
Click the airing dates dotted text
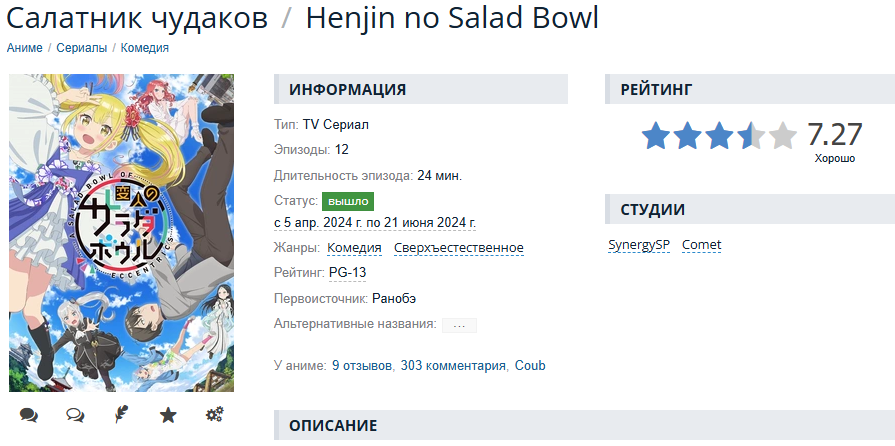[x=375, y=222]
